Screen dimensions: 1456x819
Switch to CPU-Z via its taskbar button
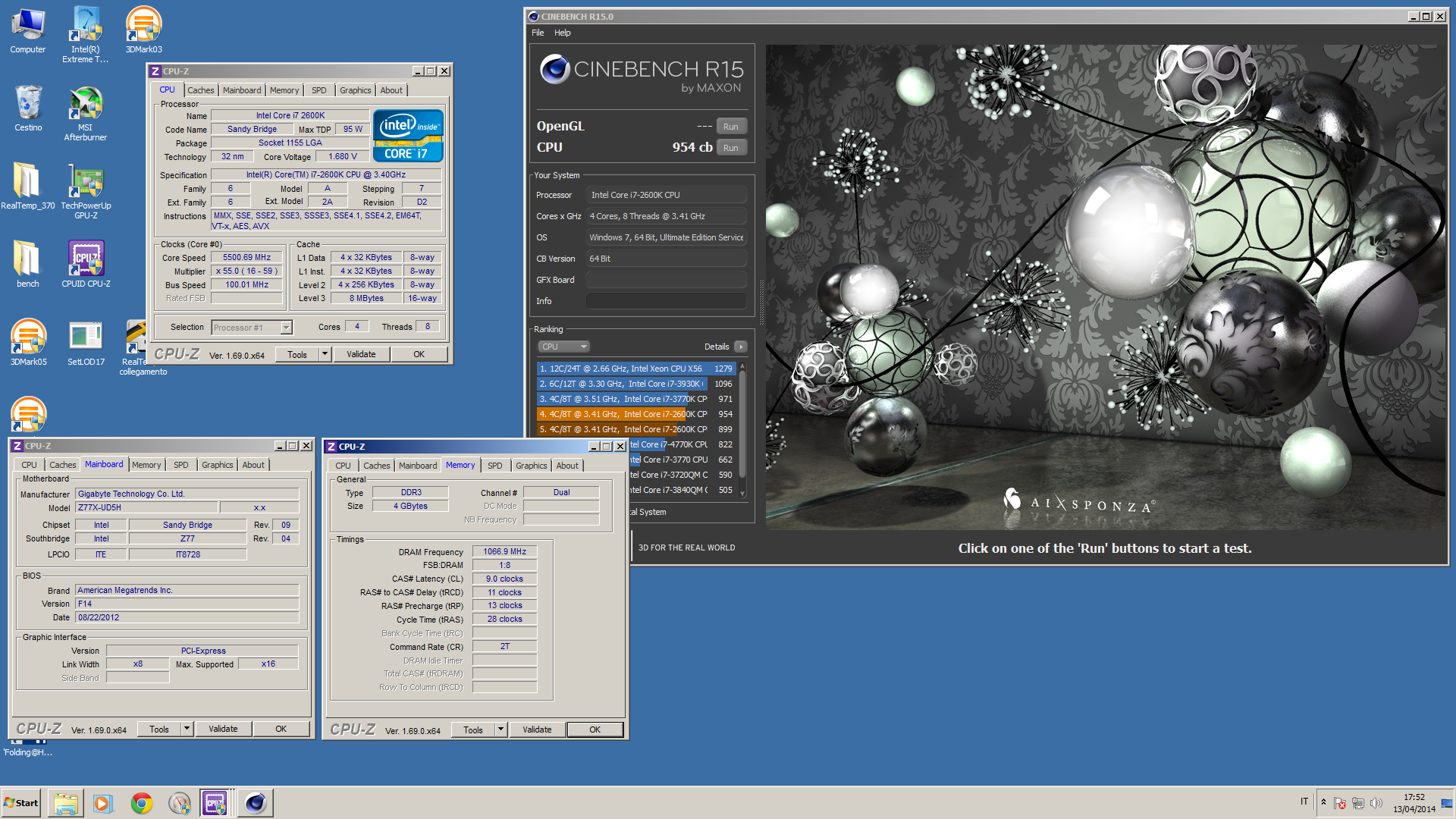[215, 802]
